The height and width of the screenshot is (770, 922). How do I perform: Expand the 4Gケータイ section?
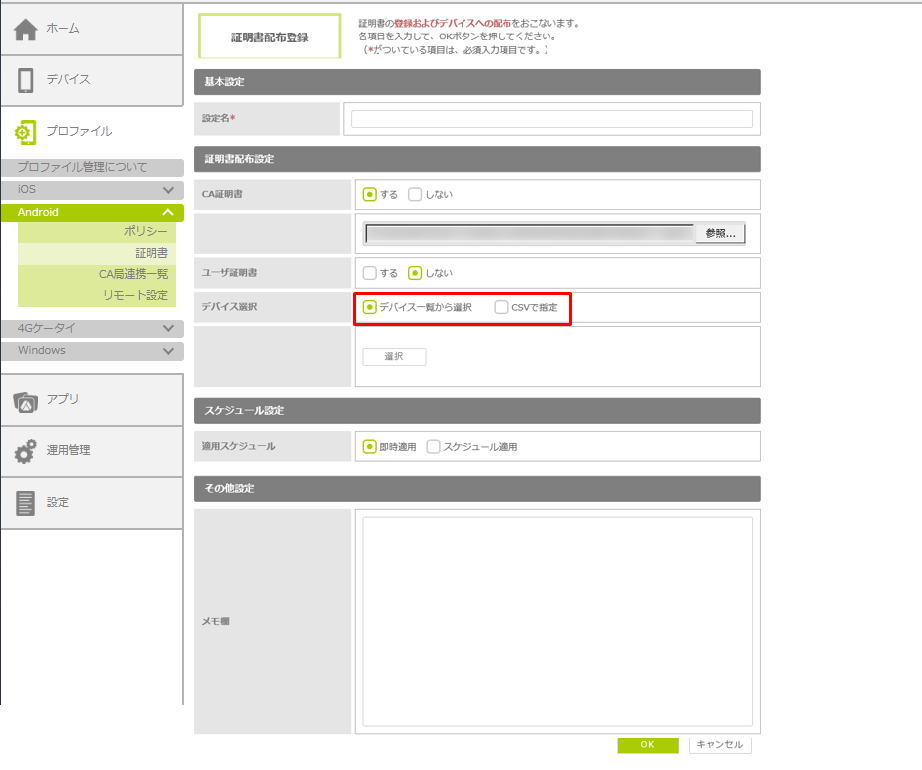[168, 328]
